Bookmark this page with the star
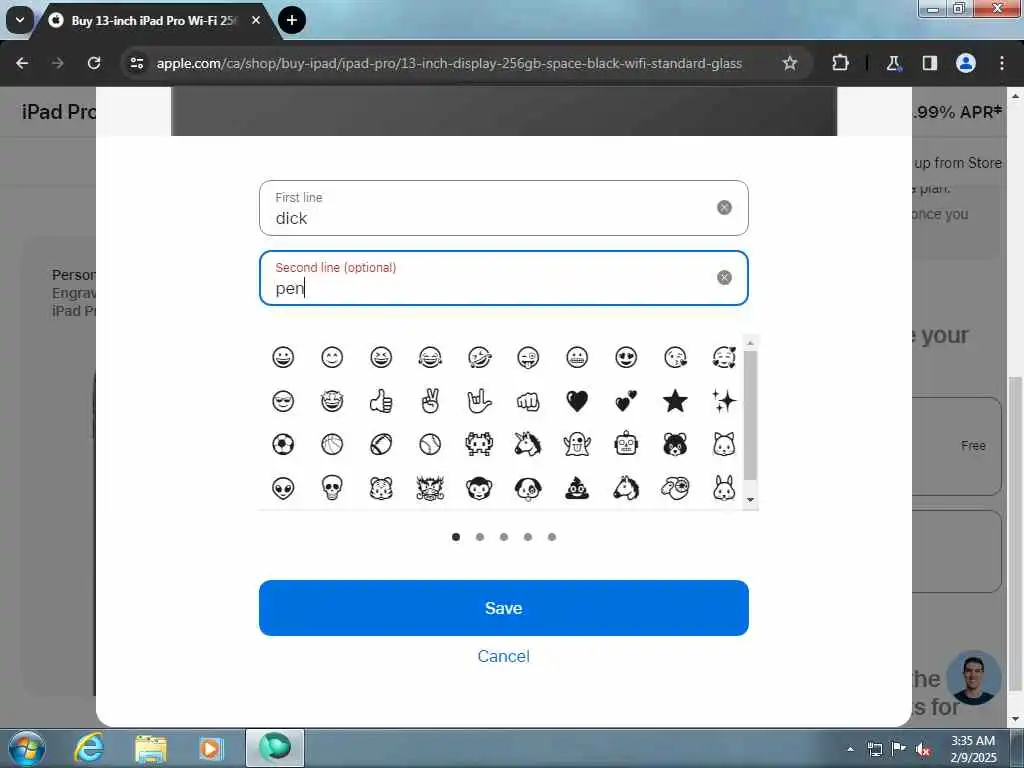 click(x=790, y=63)
